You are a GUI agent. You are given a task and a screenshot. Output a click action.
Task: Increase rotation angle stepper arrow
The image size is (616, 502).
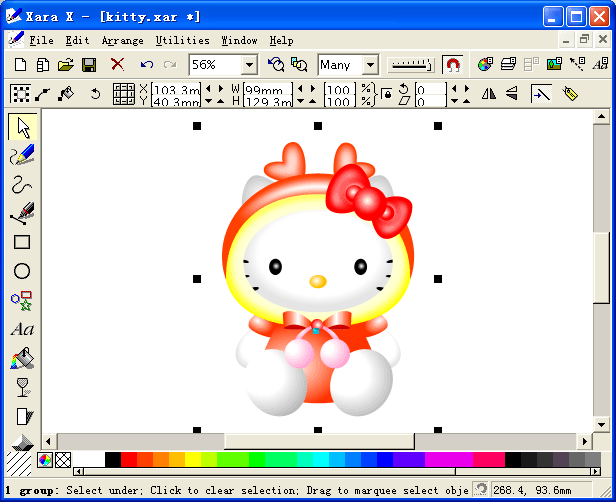coord(466,89)
